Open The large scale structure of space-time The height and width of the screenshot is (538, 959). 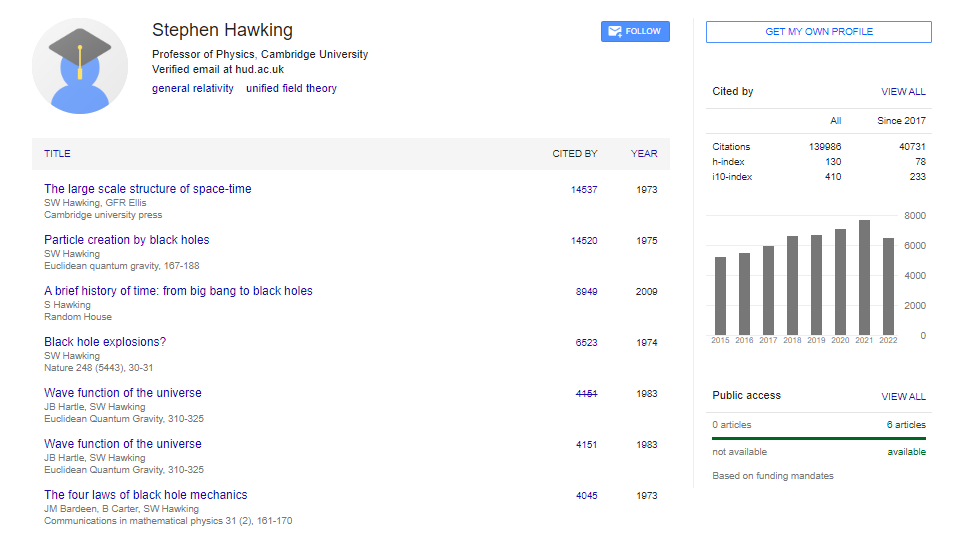point(147,189)
